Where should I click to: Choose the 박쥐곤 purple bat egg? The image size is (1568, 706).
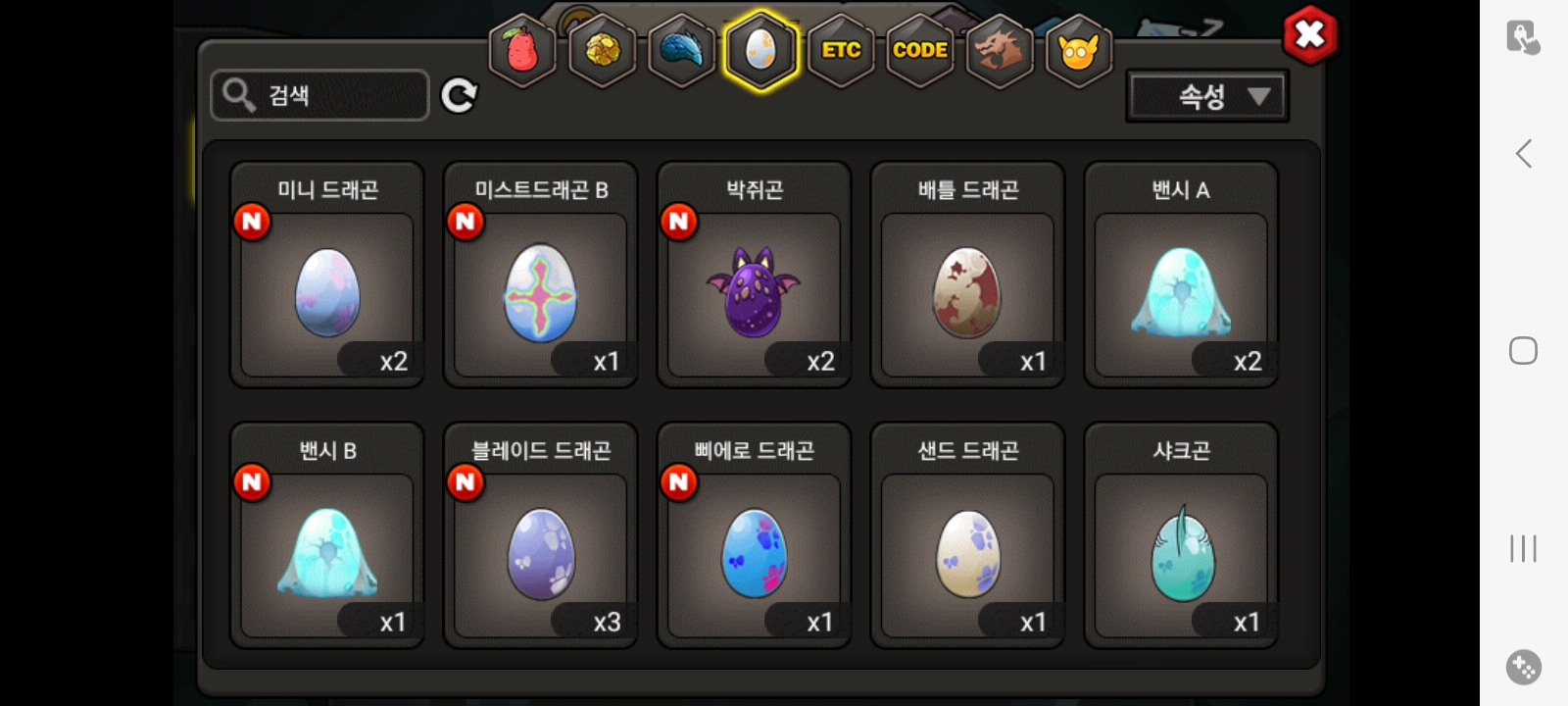755,275
